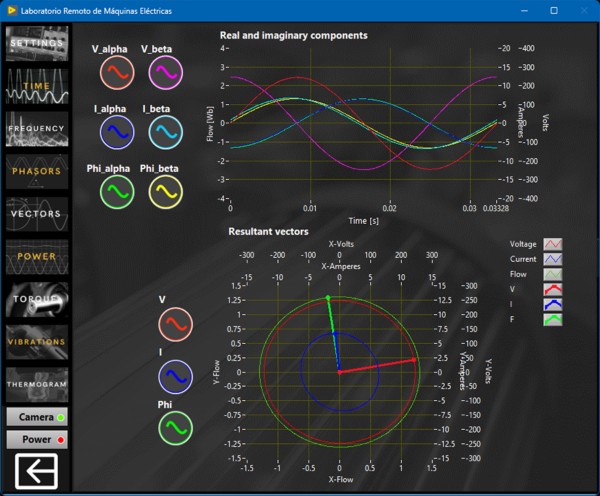The width and height of the screenshot is (600, 496).
Task: Click the Voltage legend color swatch
Action: click(553, 243)
